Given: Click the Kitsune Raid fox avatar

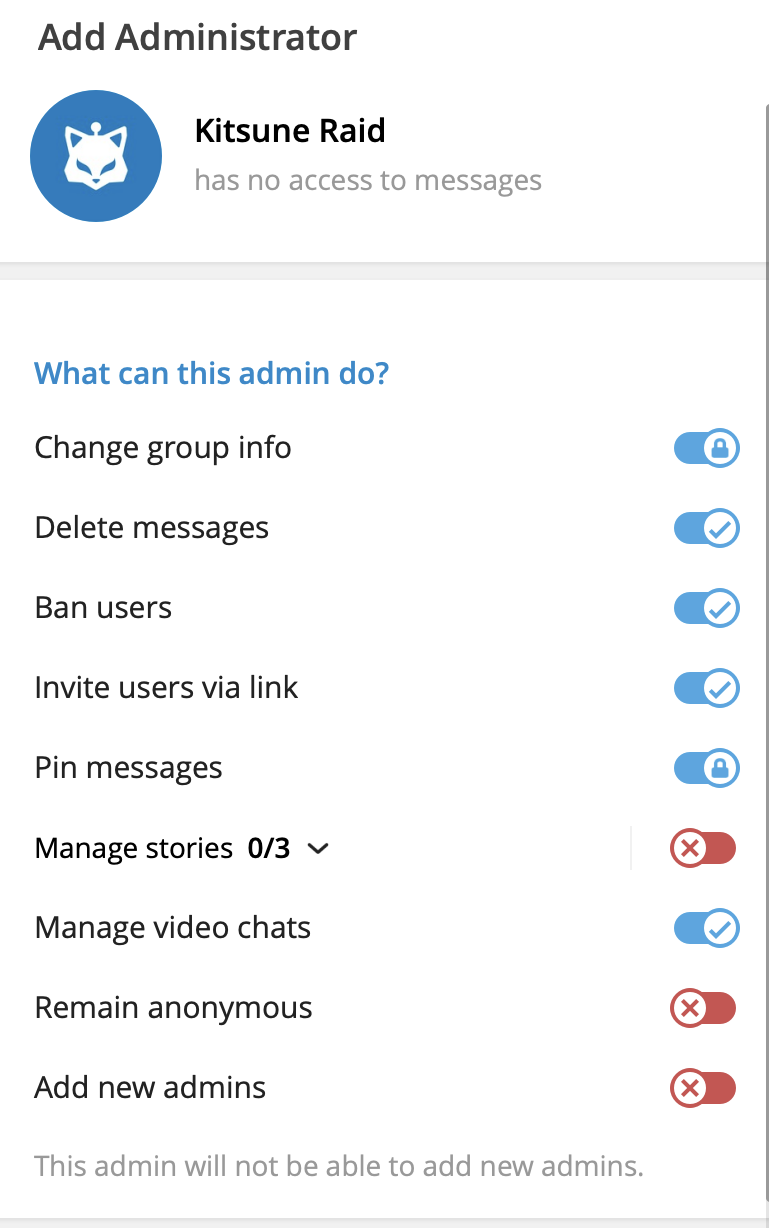Looking at the screenshot, I should 96,157.
